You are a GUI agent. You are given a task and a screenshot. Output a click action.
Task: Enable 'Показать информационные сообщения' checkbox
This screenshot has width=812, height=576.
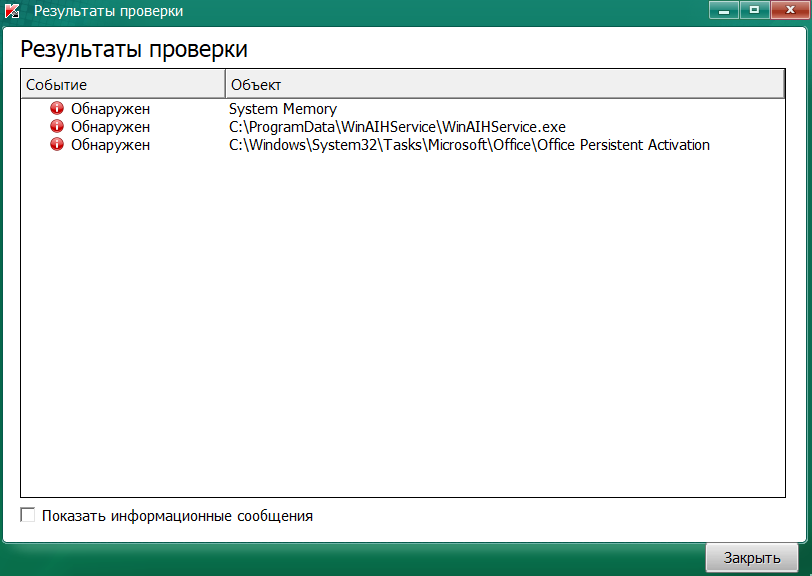(27, 515)
